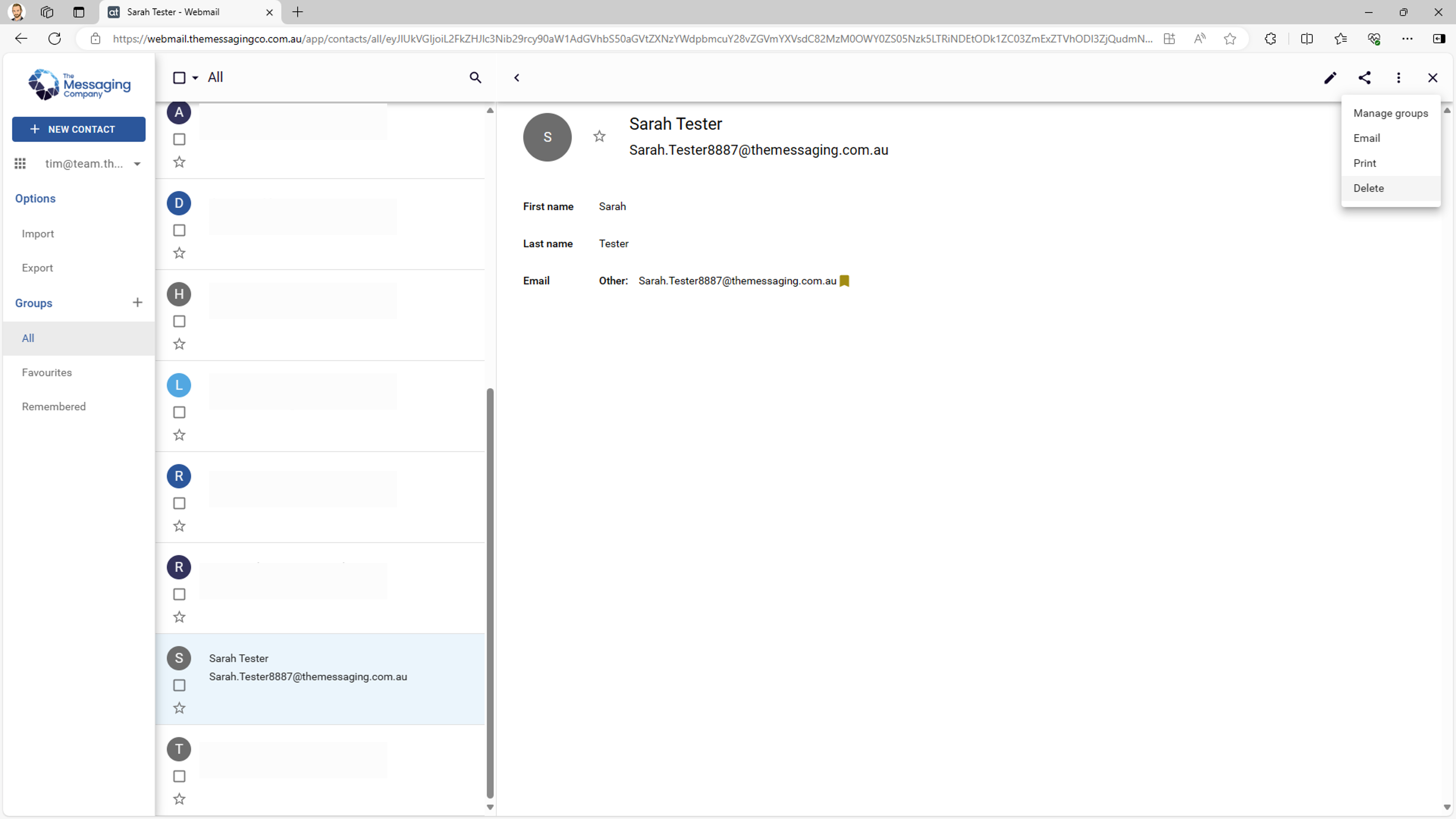Expand the select-all dropdown arrow
Image resolution: width=1456 pixels, height=819 pixels.
click(195, 78)
